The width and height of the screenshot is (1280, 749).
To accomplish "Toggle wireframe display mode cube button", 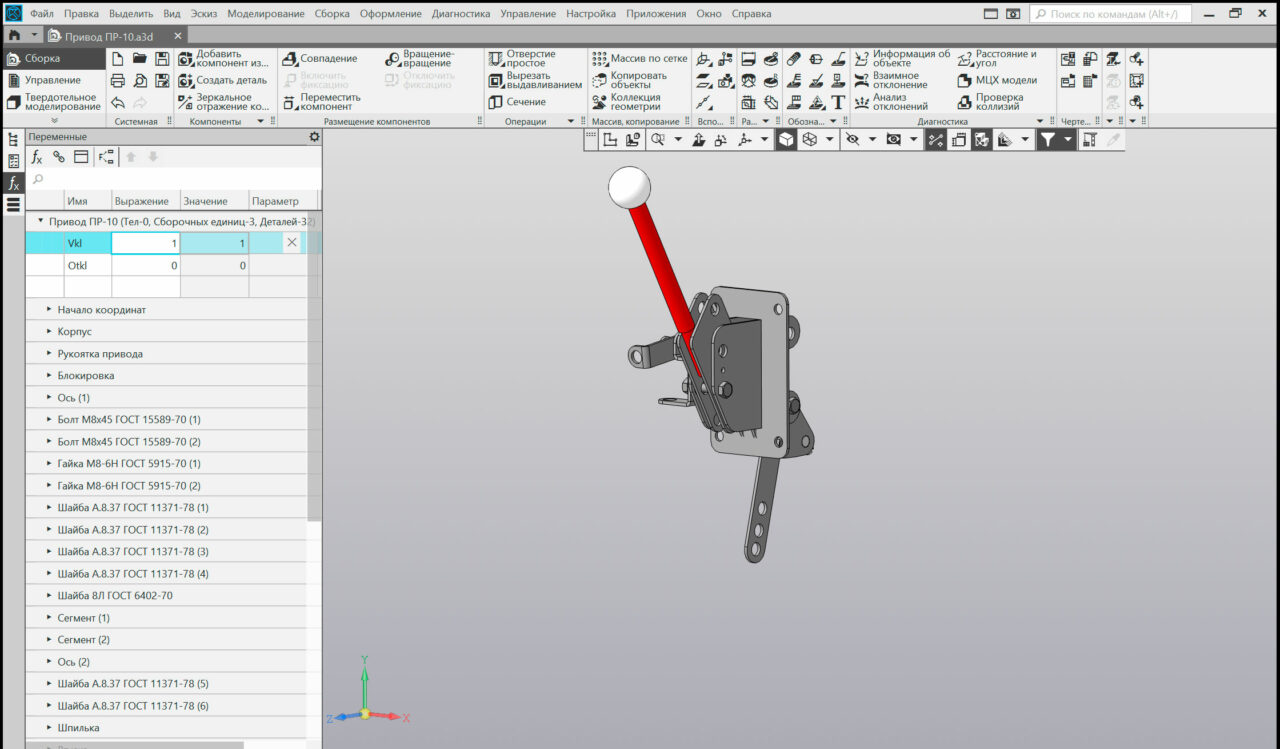I will (810, 140).
